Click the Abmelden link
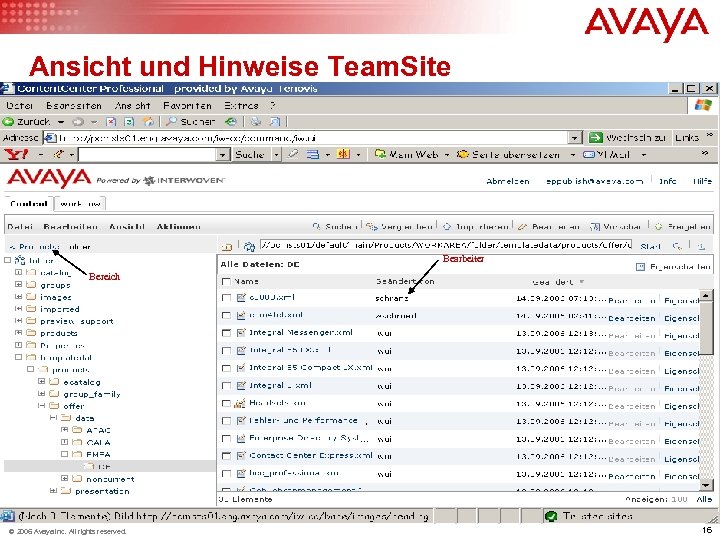720x540 pixels. (x=507, y=181)
